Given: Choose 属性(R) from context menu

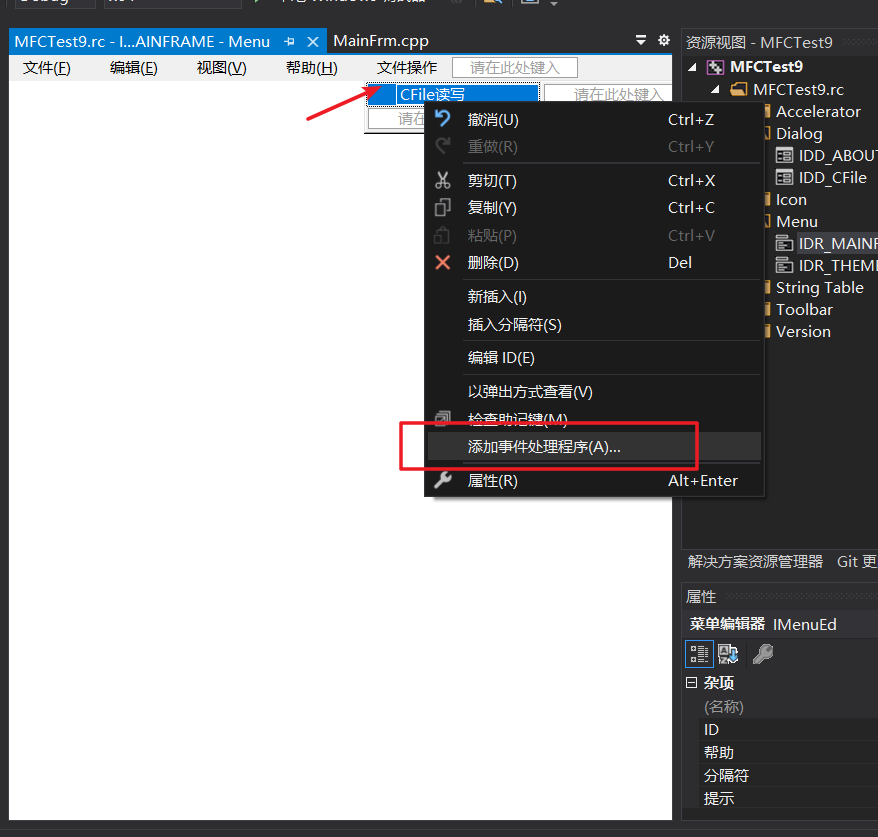Looking at the screenshot, I should pos(594,480).
